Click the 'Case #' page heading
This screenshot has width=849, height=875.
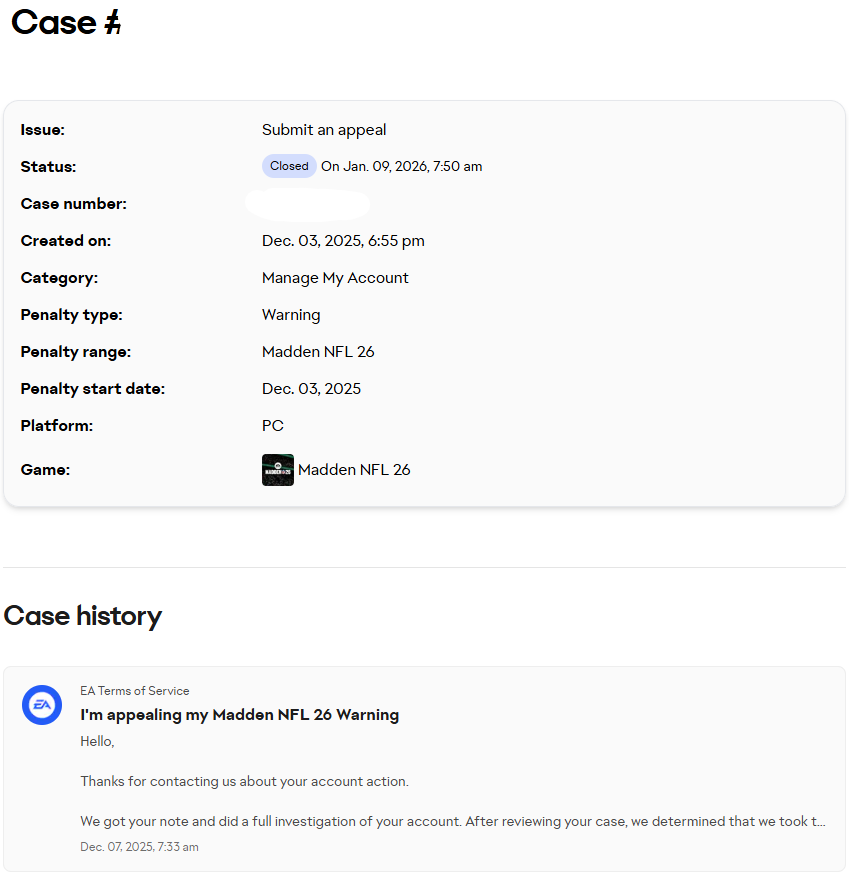click(x=66, y=23)
